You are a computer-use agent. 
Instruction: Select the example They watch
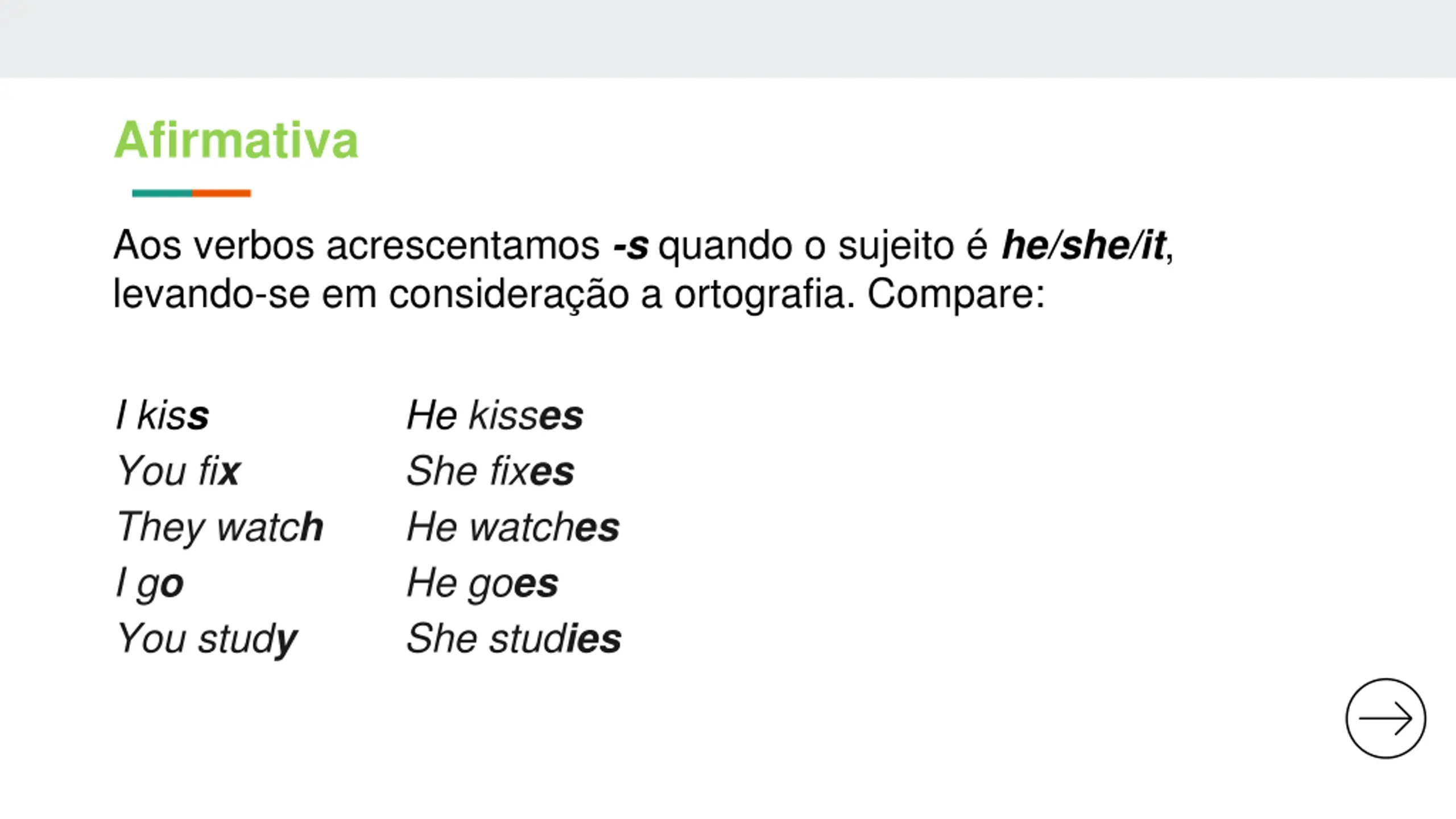pos(220,527)
